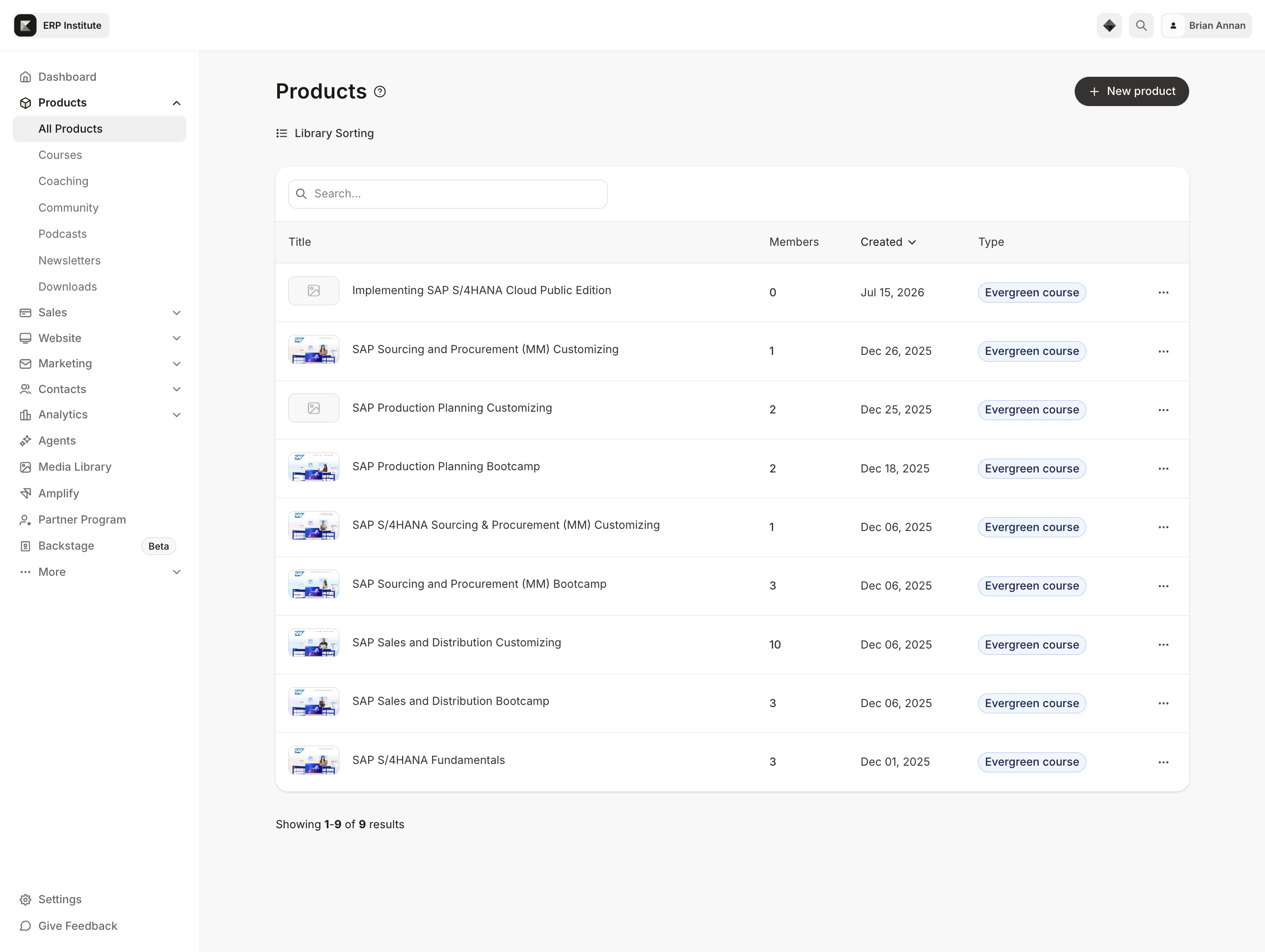Open more options for SAP S/4HANA Fundamentals
Screen dimensions: 1265x952
(1163, 762)
